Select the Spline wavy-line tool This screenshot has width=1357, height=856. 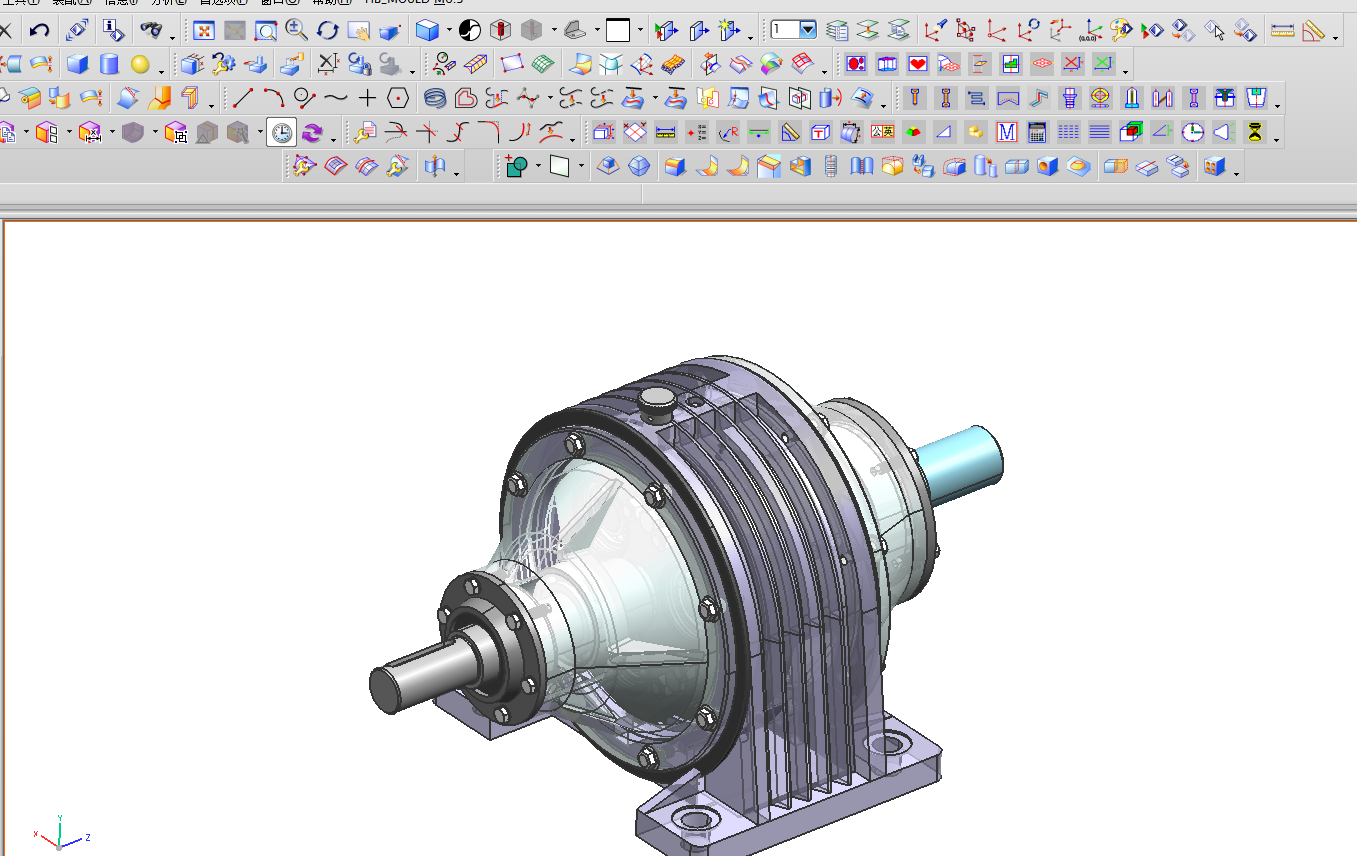[336, 98]
